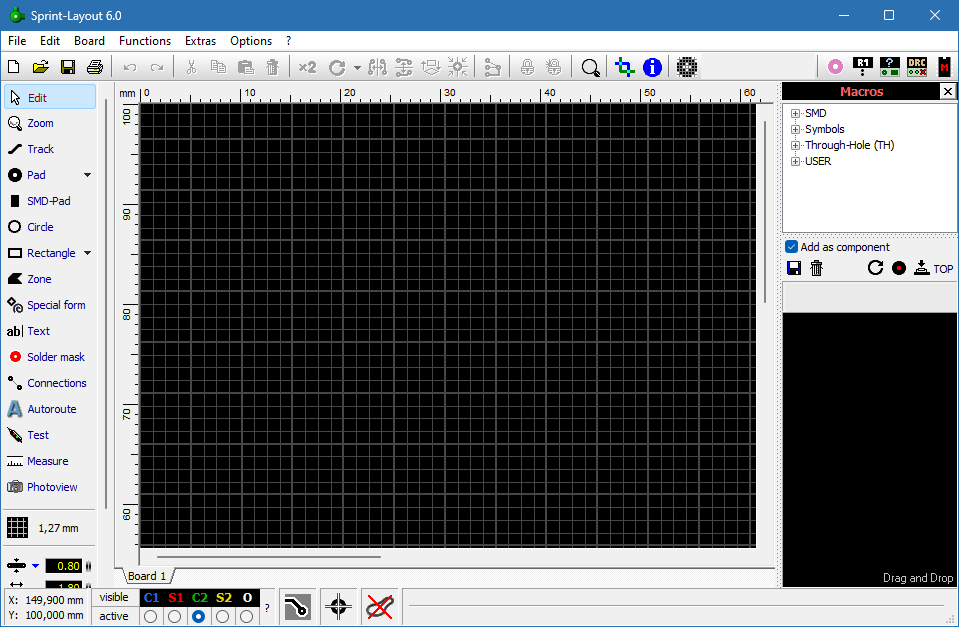The width and height of the screenshot is (959, 627).
Task: Click the Redo arrow in the toolbar
Action: coord(157,67)
